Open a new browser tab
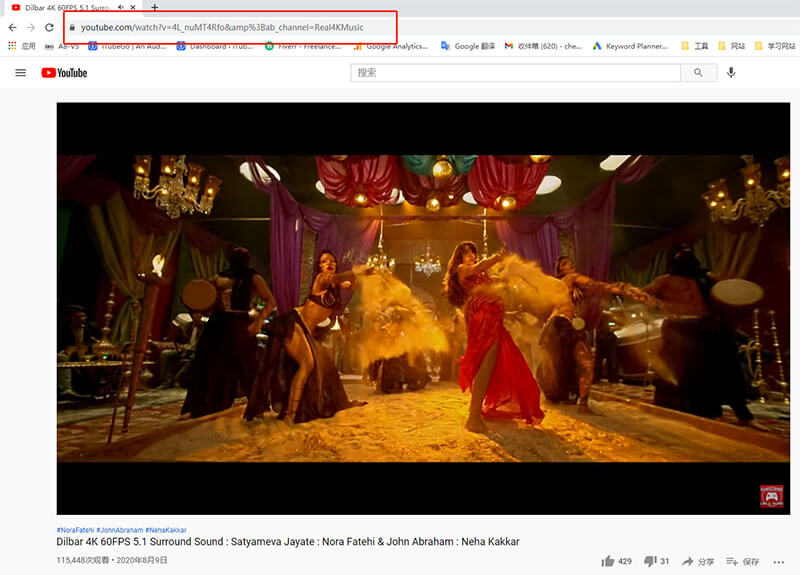 point(155,7)
